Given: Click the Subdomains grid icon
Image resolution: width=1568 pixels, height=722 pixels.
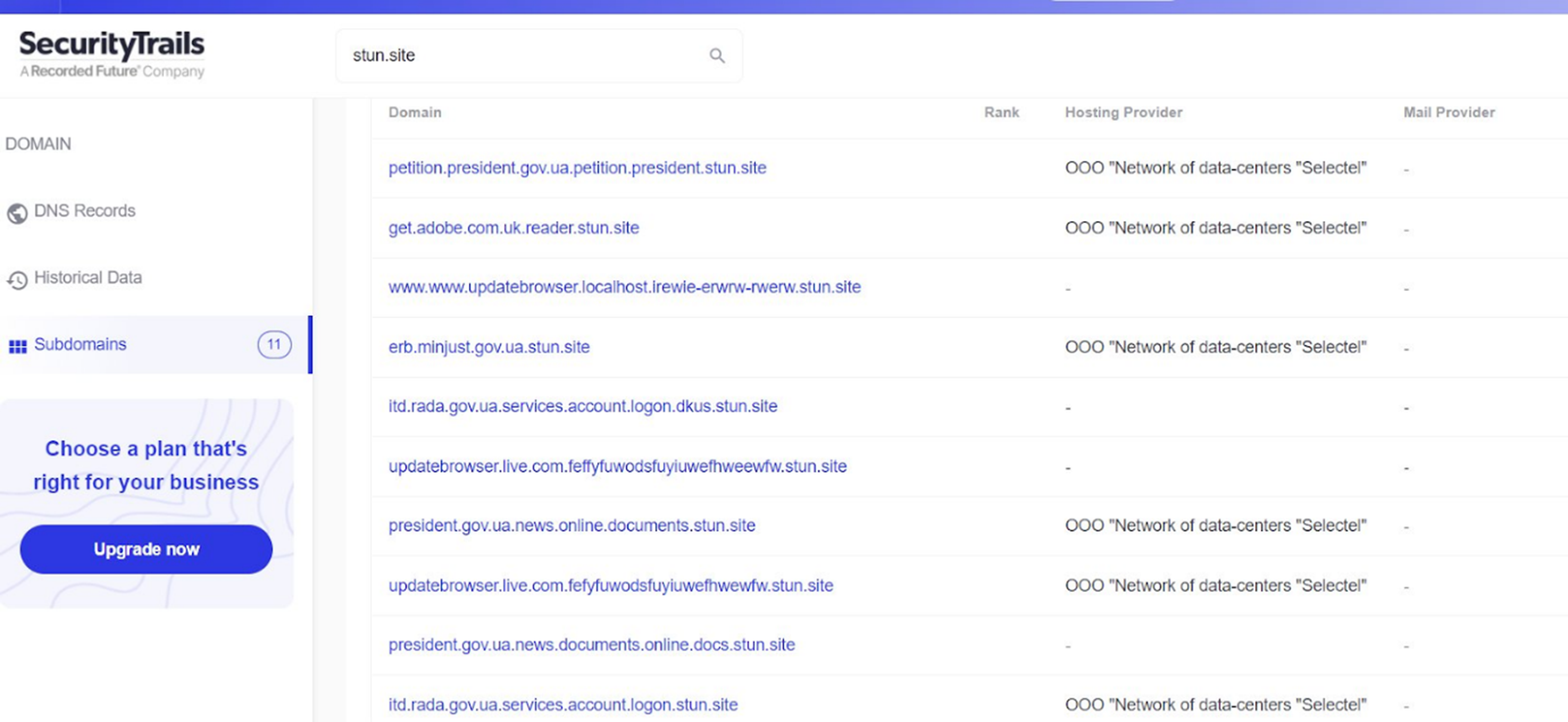Looking at the screenshot, I should pos(18,346).
